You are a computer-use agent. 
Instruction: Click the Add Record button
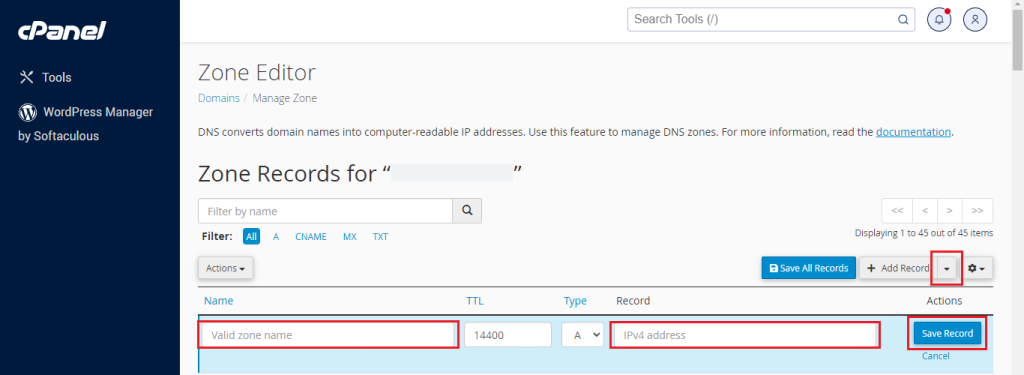(898, 268)
